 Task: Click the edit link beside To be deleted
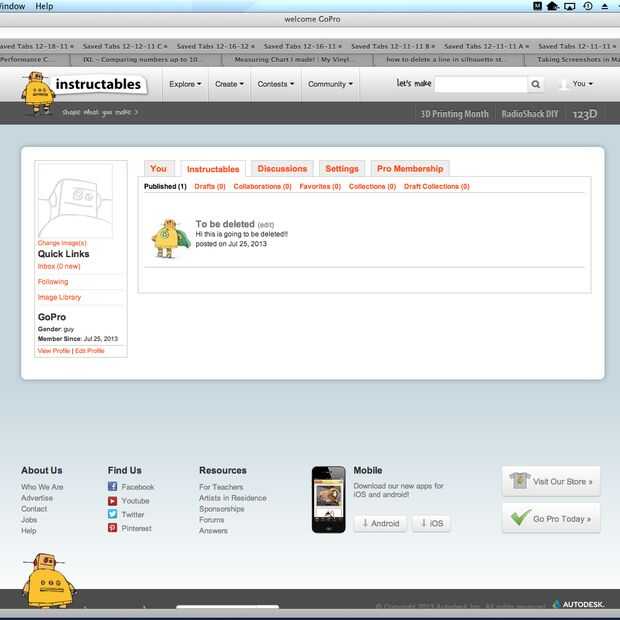click(266, 225)
